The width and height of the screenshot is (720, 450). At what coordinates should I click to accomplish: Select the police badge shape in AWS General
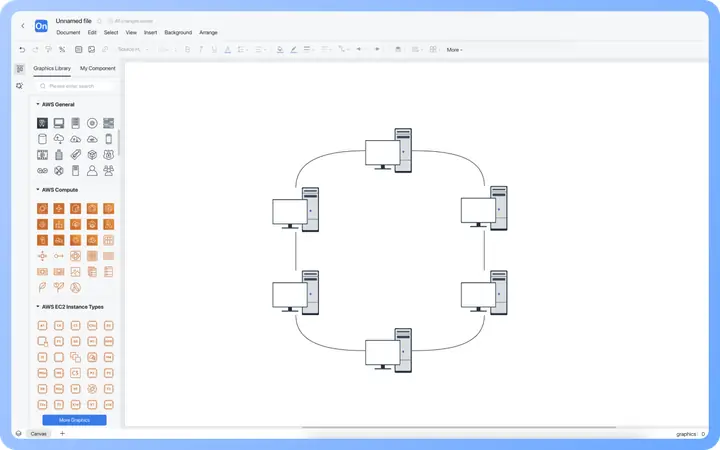(x=108, y=155)
